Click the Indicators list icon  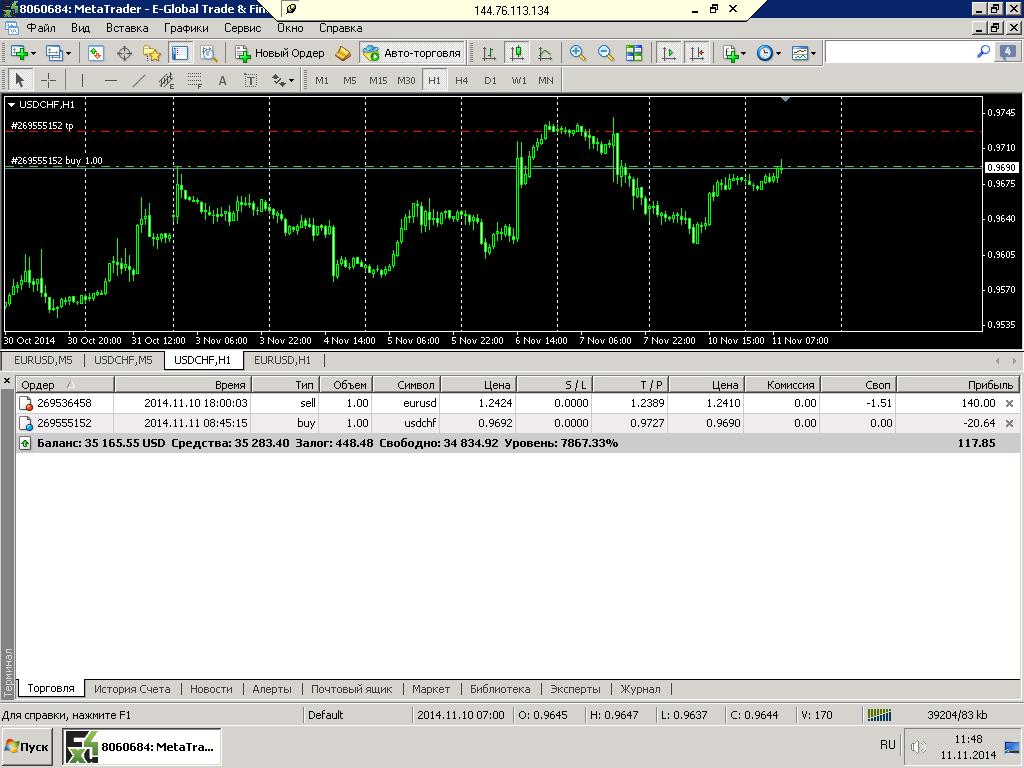729,53
